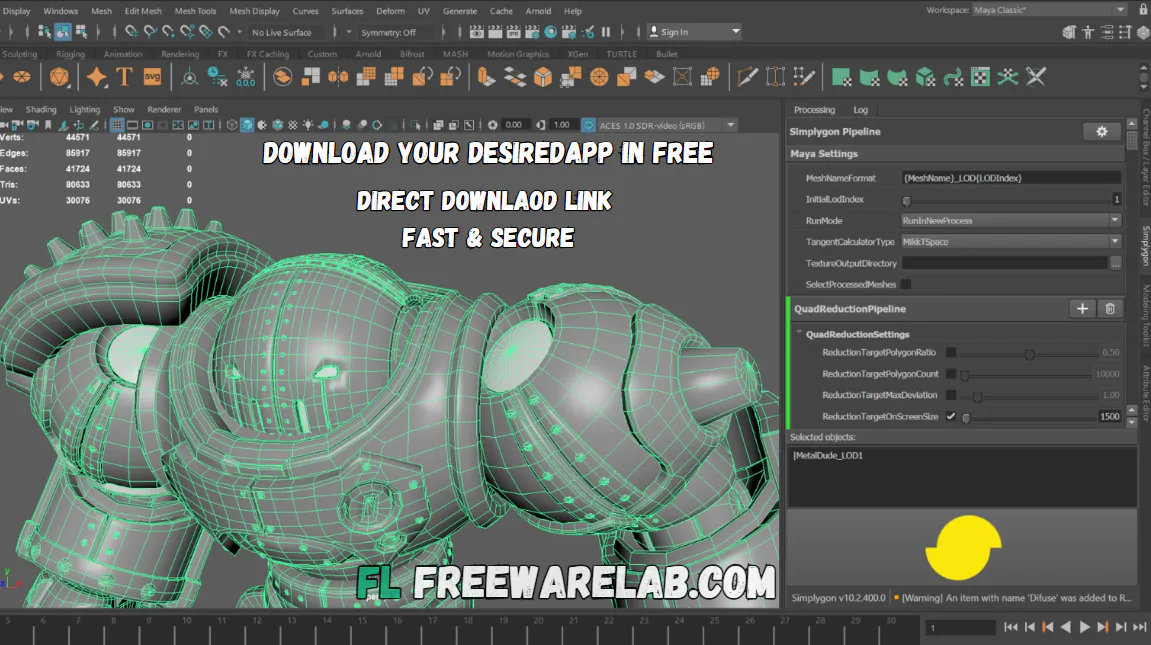Click the viewport gamma value field 1.00
This screenshot has height=645, width=1151.
562,125
